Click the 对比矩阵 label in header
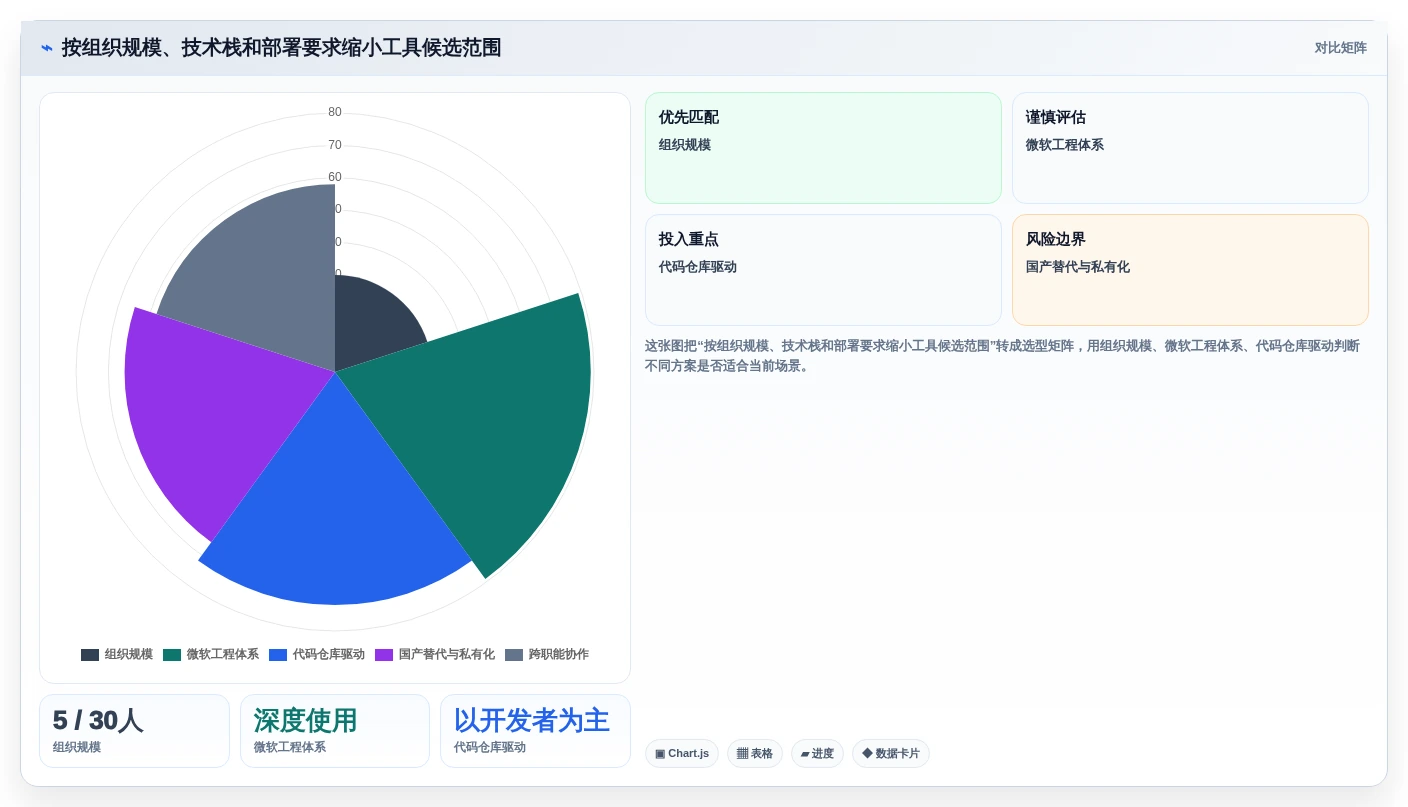 (x=1340, y=48)
